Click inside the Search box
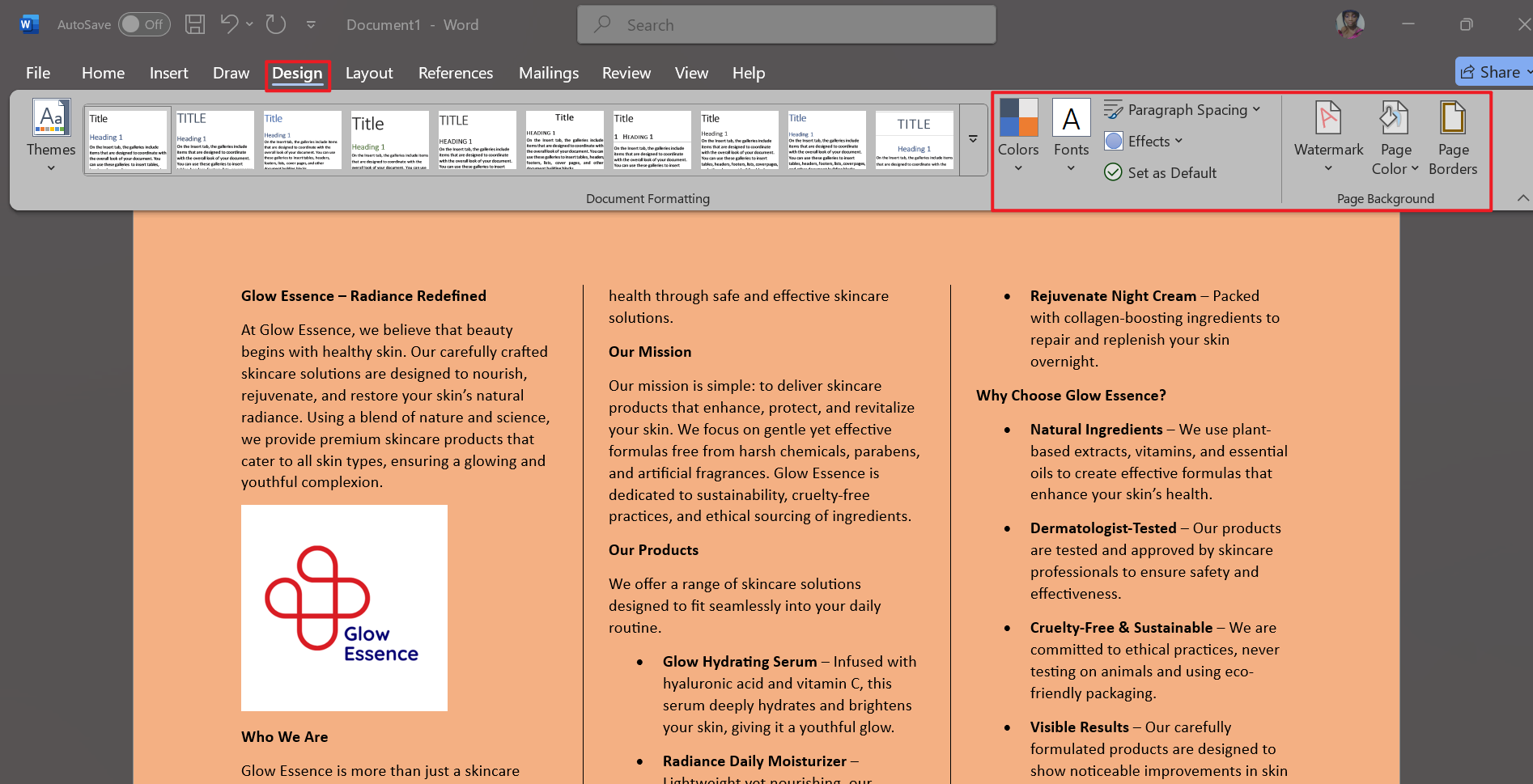This screenshot has width=1533, height=784. pos(785,24)
